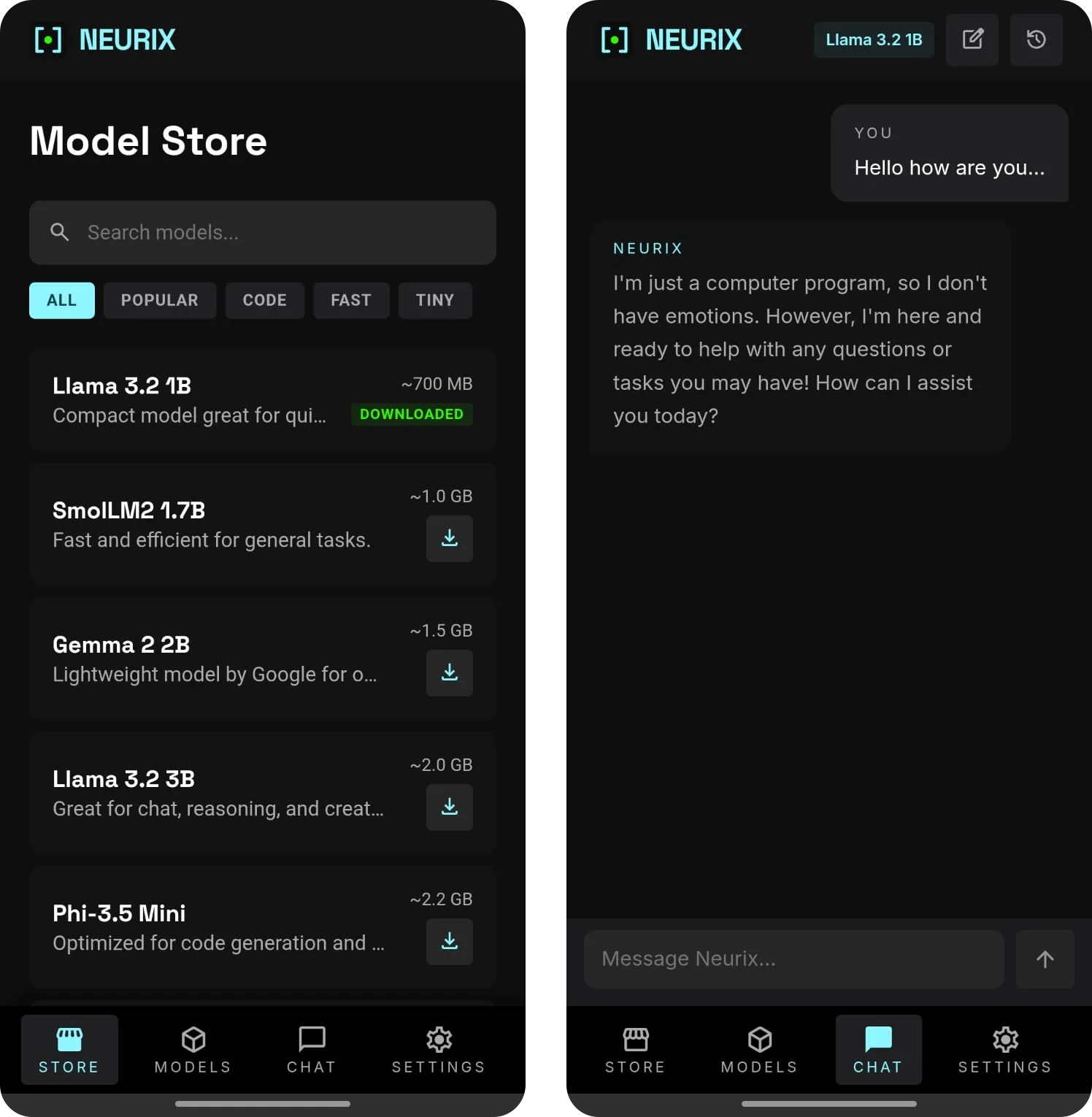Download the SmolLM2 1.7B model
1092x1117 pixels.
(450, 539)
